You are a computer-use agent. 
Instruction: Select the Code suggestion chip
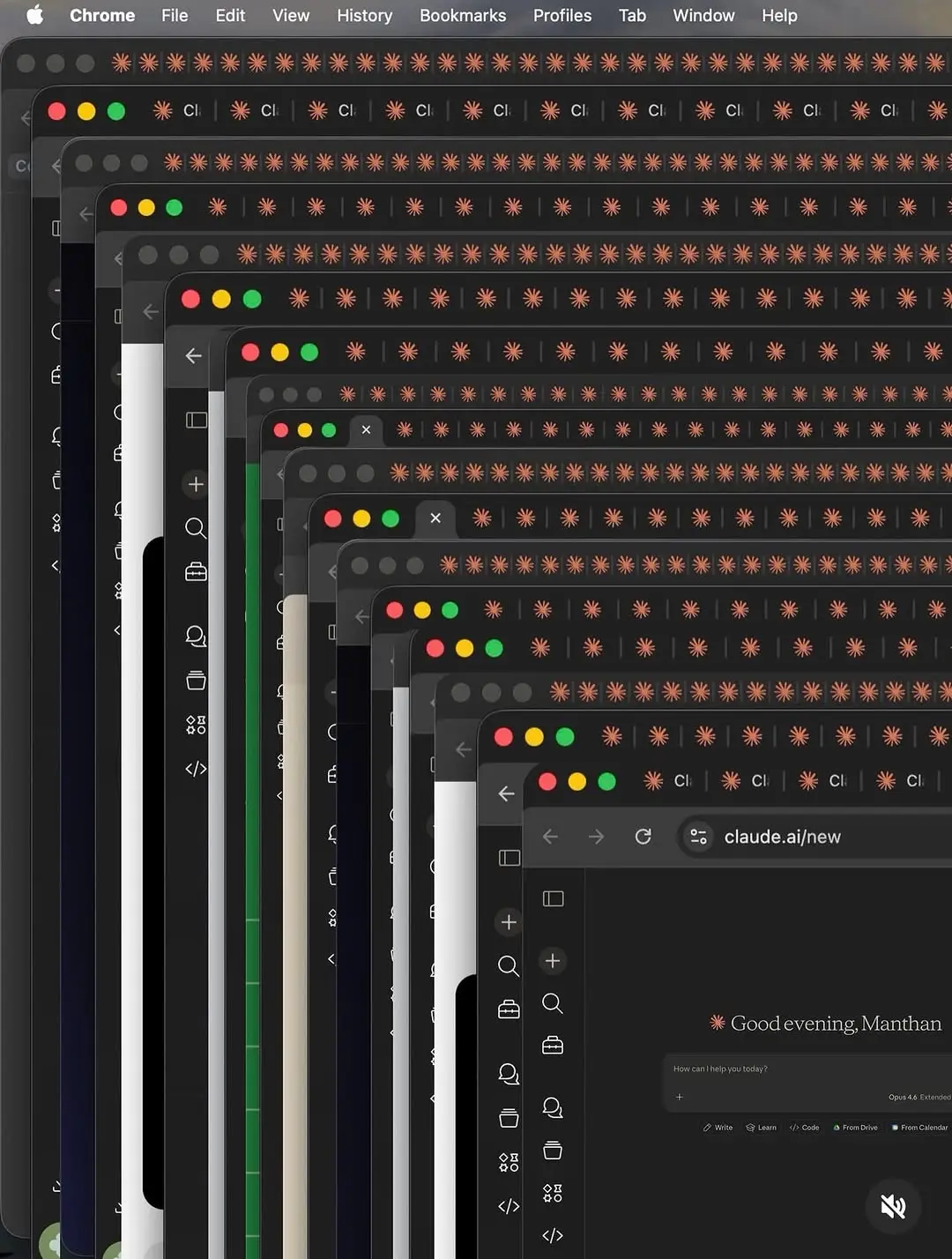804,1128
